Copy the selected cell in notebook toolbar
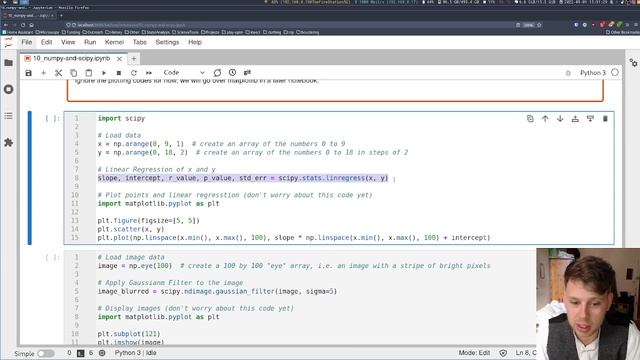 tap(73, 73)
